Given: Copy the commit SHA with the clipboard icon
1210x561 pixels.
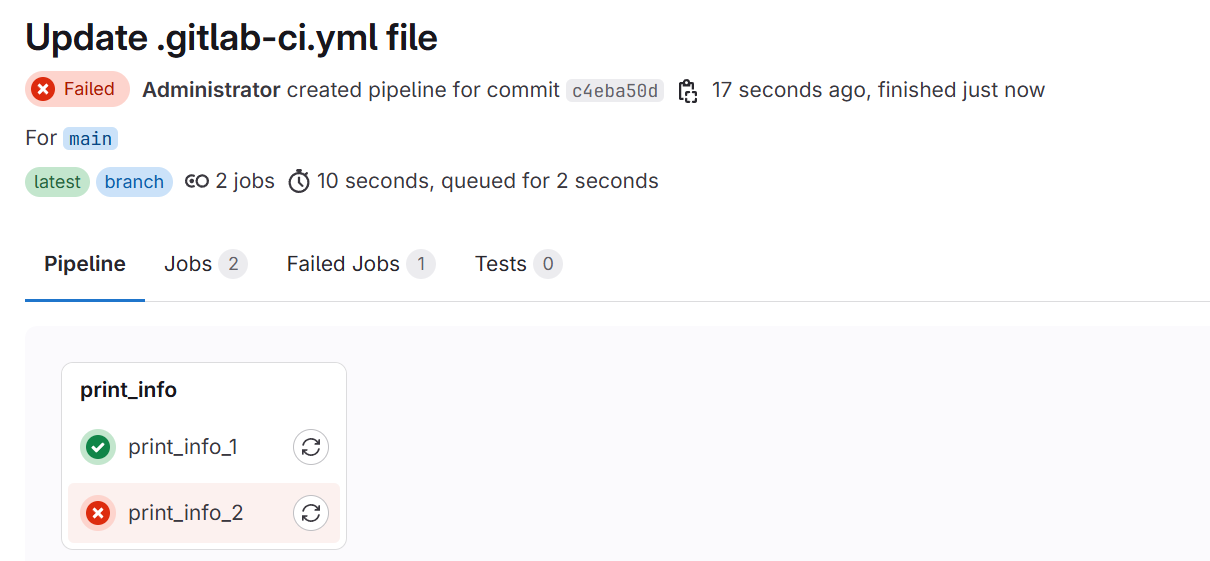Looking at the screenshot, I should (x=687, y=91).
